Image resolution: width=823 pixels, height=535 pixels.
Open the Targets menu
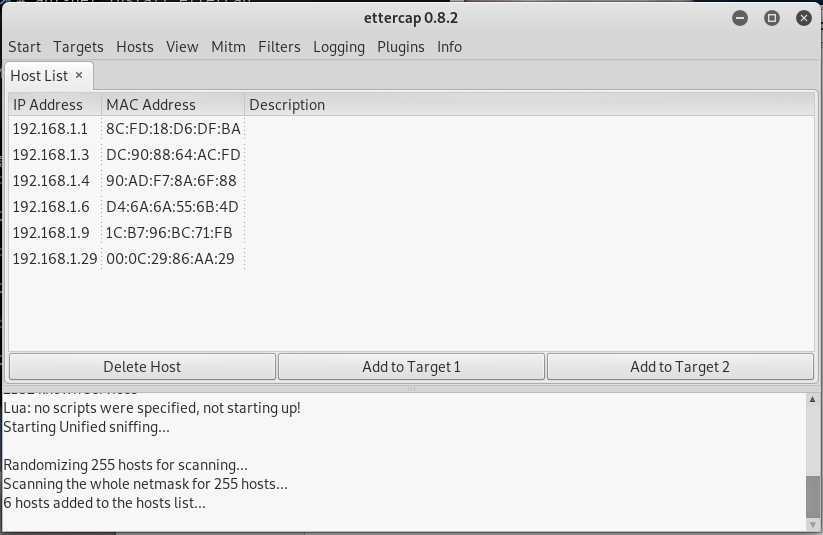click(78, 47)
